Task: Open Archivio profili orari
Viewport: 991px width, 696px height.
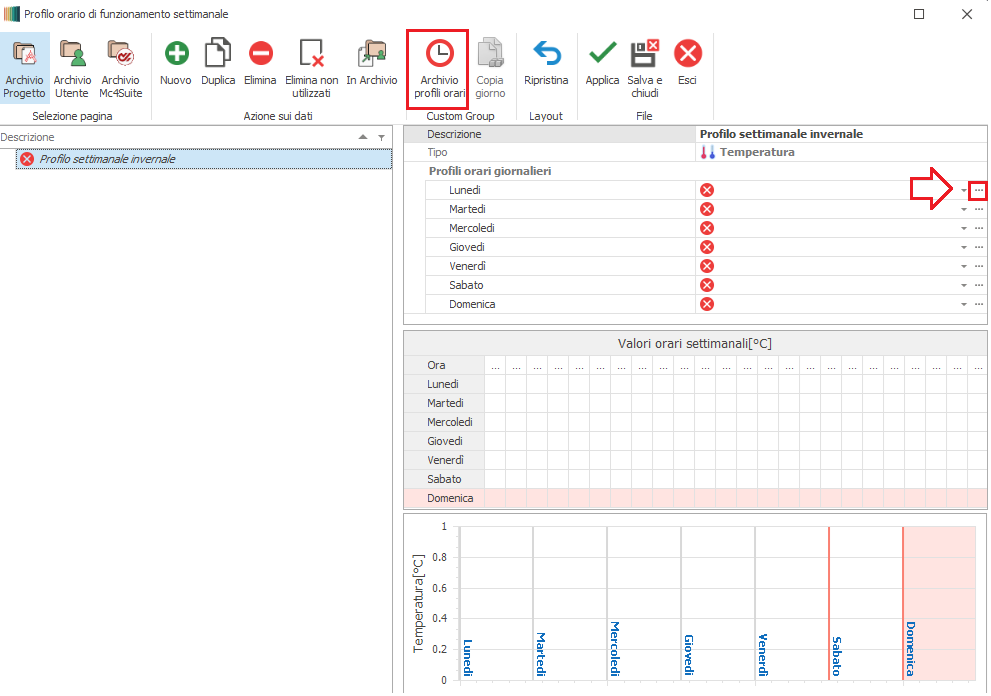Action: click(x=439, y=67)
